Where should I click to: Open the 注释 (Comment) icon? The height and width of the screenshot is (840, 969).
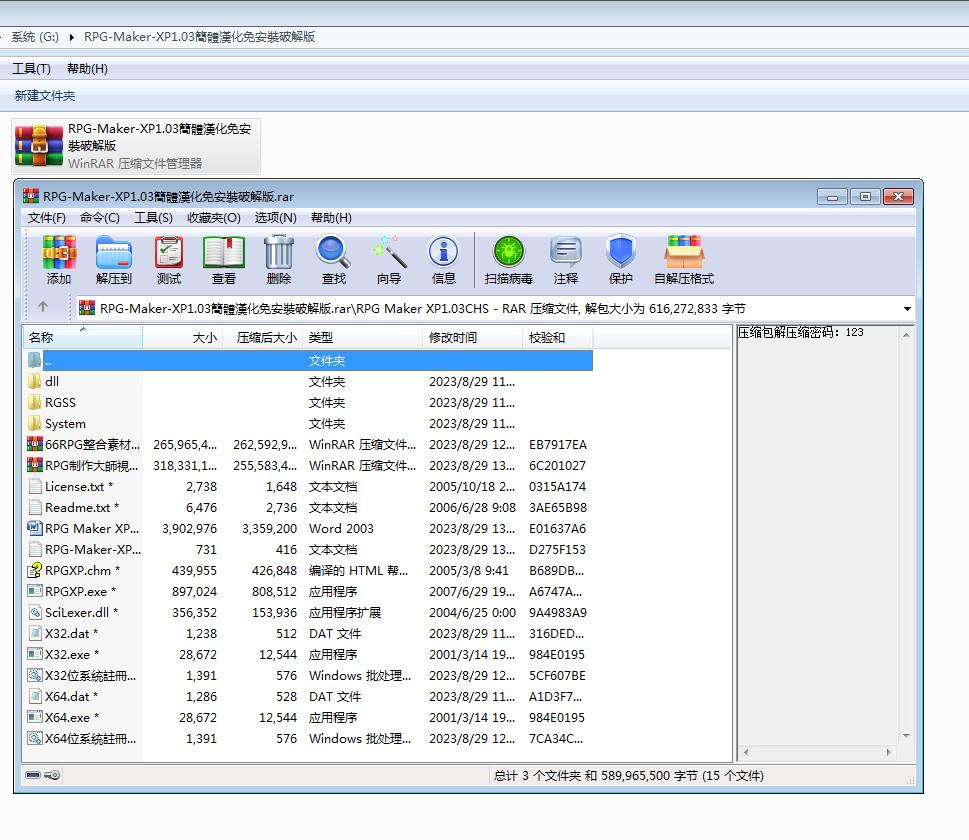[x=565, y=260]
